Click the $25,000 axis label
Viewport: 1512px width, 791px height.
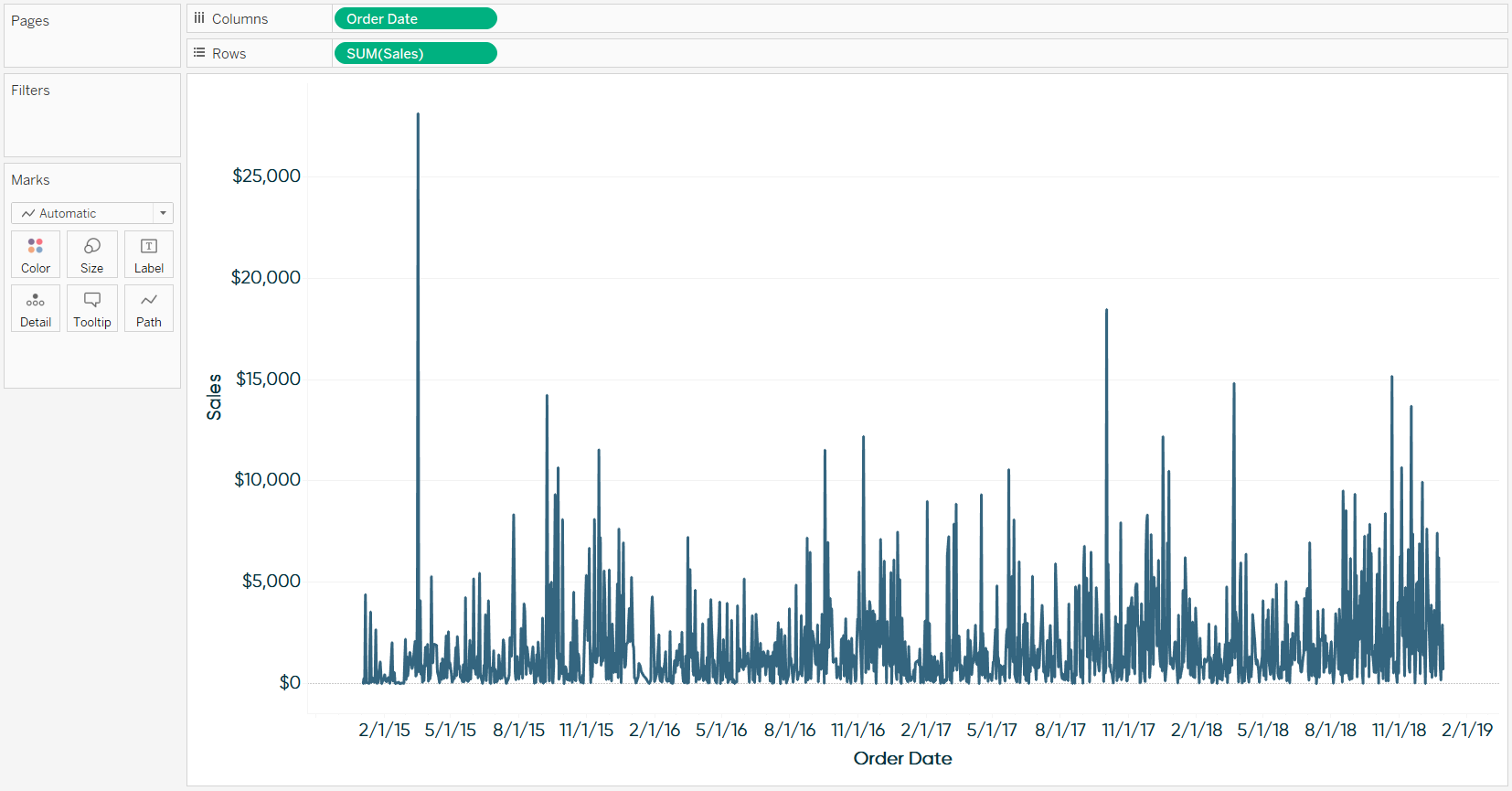266,176
